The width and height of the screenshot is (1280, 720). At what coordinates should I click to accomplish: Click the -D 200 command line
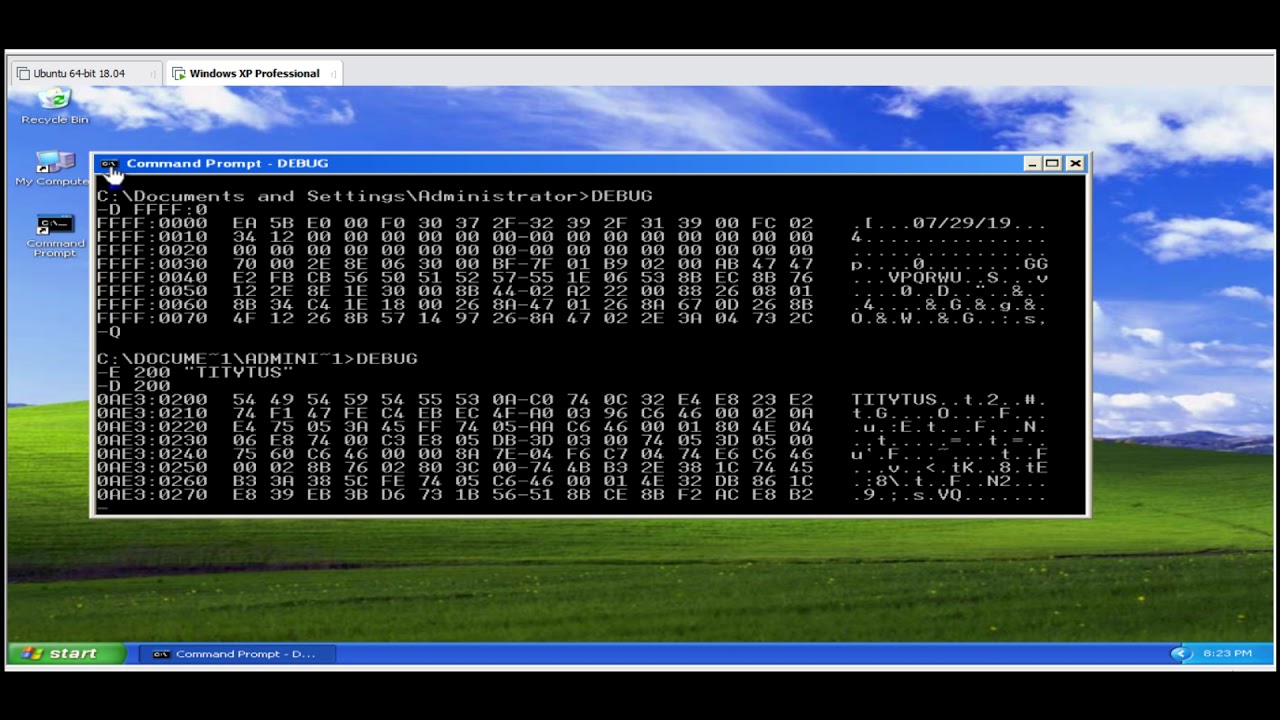(x=134, y=386)
